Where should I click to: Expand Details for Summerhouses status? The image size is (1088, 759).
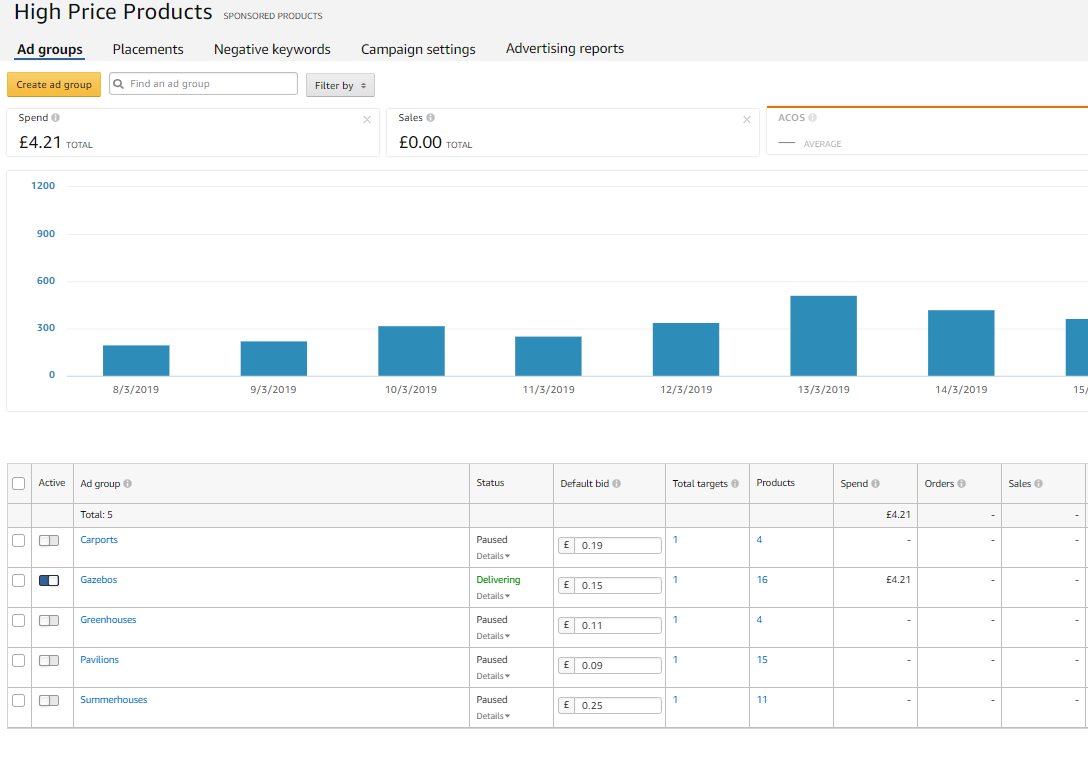pos(493,717)
